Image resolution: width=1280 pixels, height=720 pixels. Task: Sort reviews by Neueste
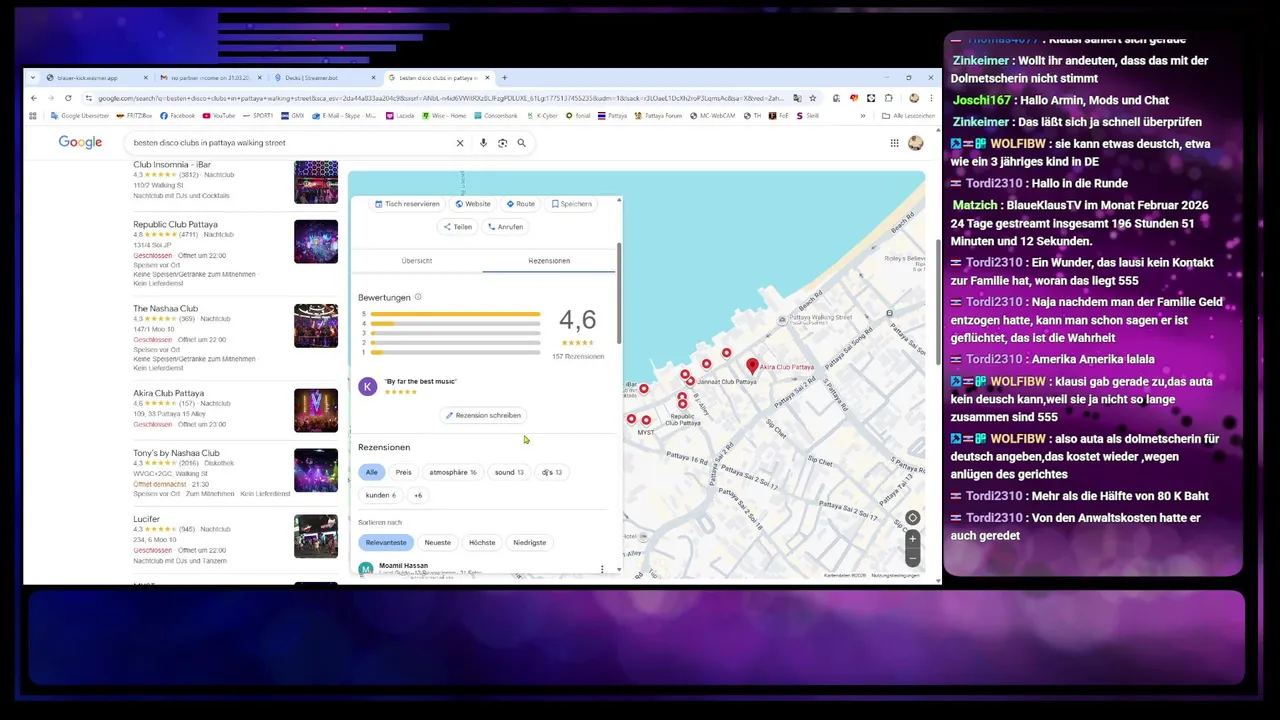click(x=438, y=542)
